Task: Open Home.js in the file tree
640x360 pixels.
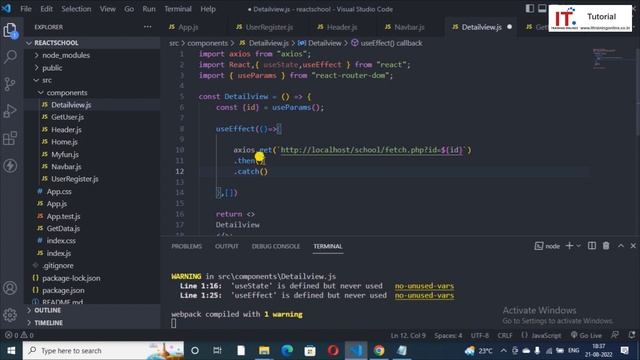Action: pyautogui.click(x=64, y=142)
